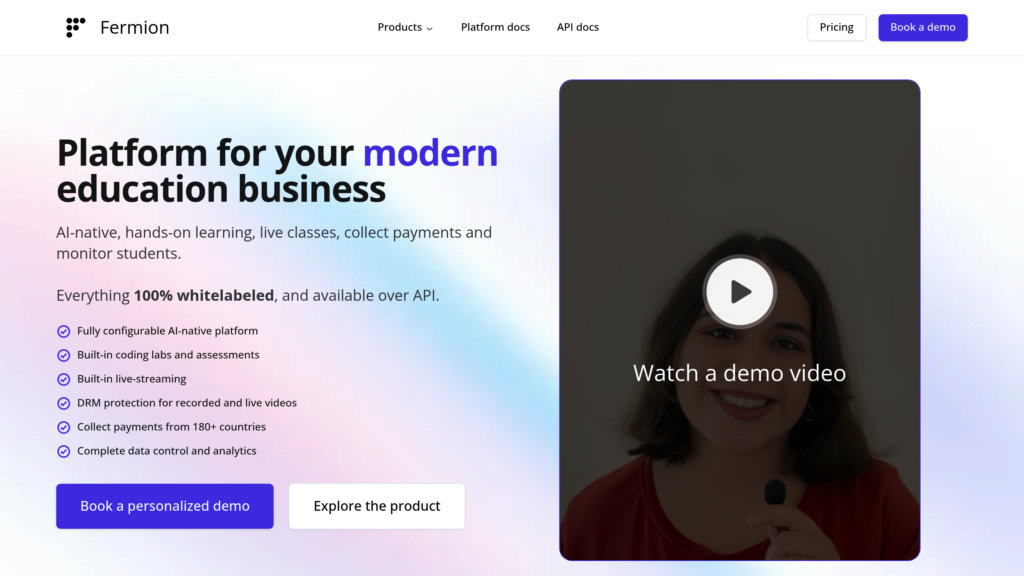Click checkmark icon beside Built-in live-streaming
Image resolution: width=1024 pixels, height=576 pixels.
63,379
